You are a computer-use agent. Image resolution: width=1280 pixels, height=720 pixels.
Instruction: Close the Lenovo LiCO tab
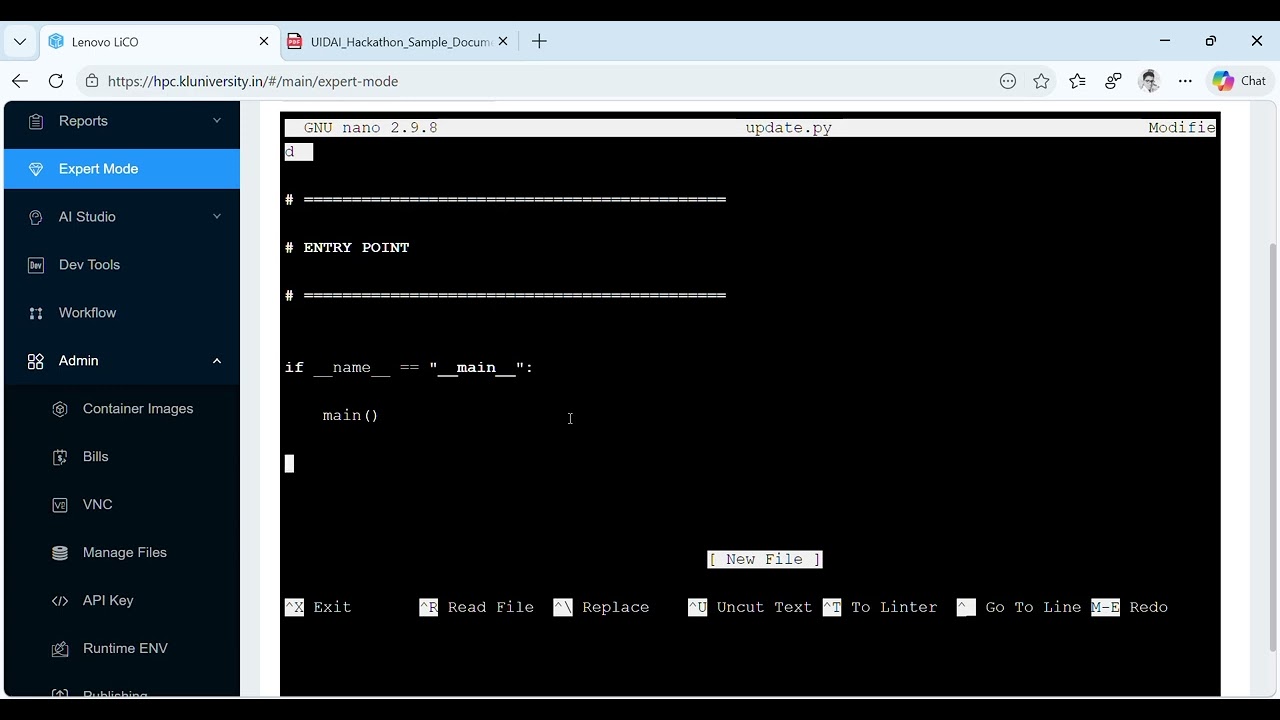(264, 41)
